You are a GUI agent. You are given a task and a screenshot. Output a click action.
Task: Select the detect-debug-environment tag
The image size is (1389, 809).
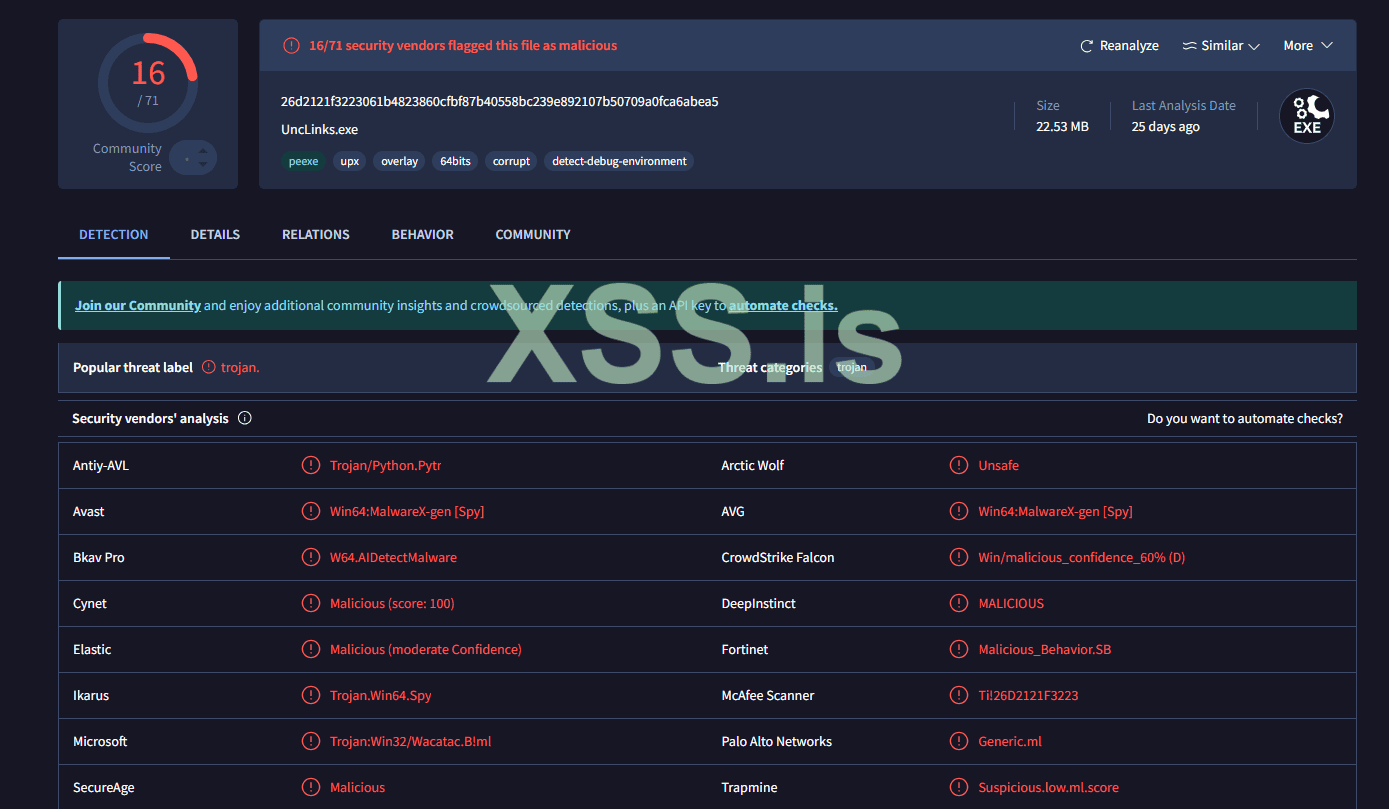(x=619, y=161)
